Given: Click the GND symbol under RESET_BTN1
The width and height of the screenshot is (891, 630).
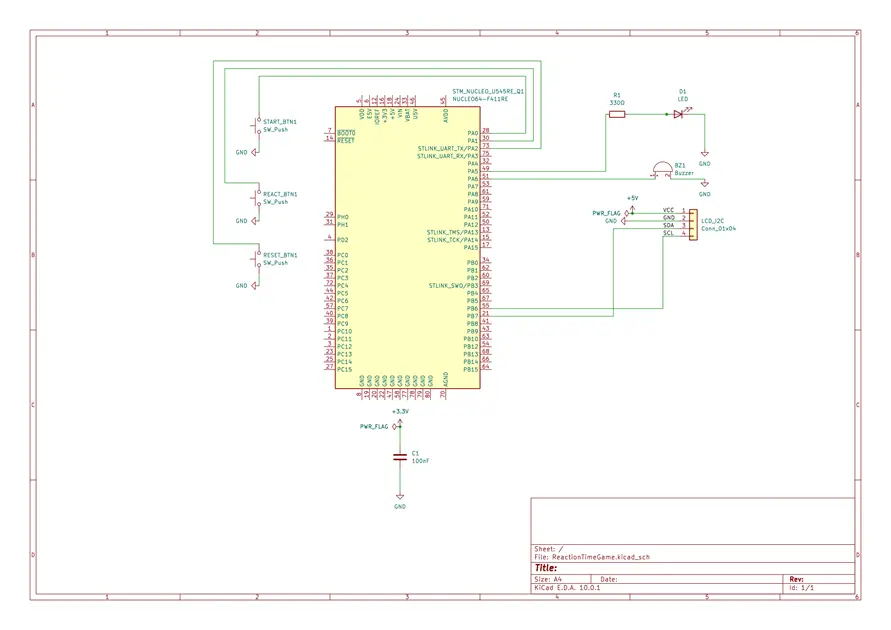Looking at the screenshot, I should [254, 285].
